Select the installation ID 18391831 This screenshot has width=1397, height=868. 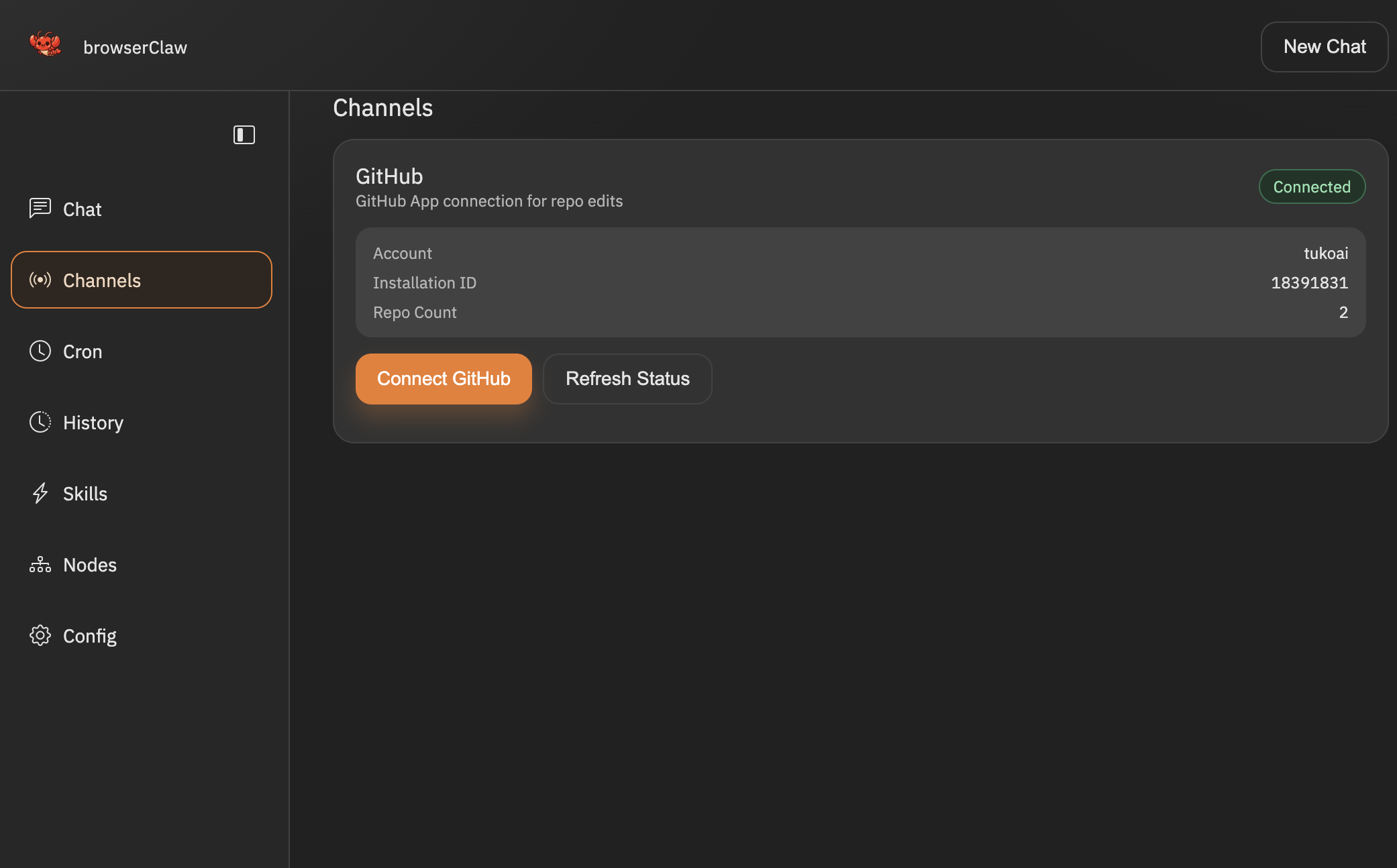(1310, 282)
